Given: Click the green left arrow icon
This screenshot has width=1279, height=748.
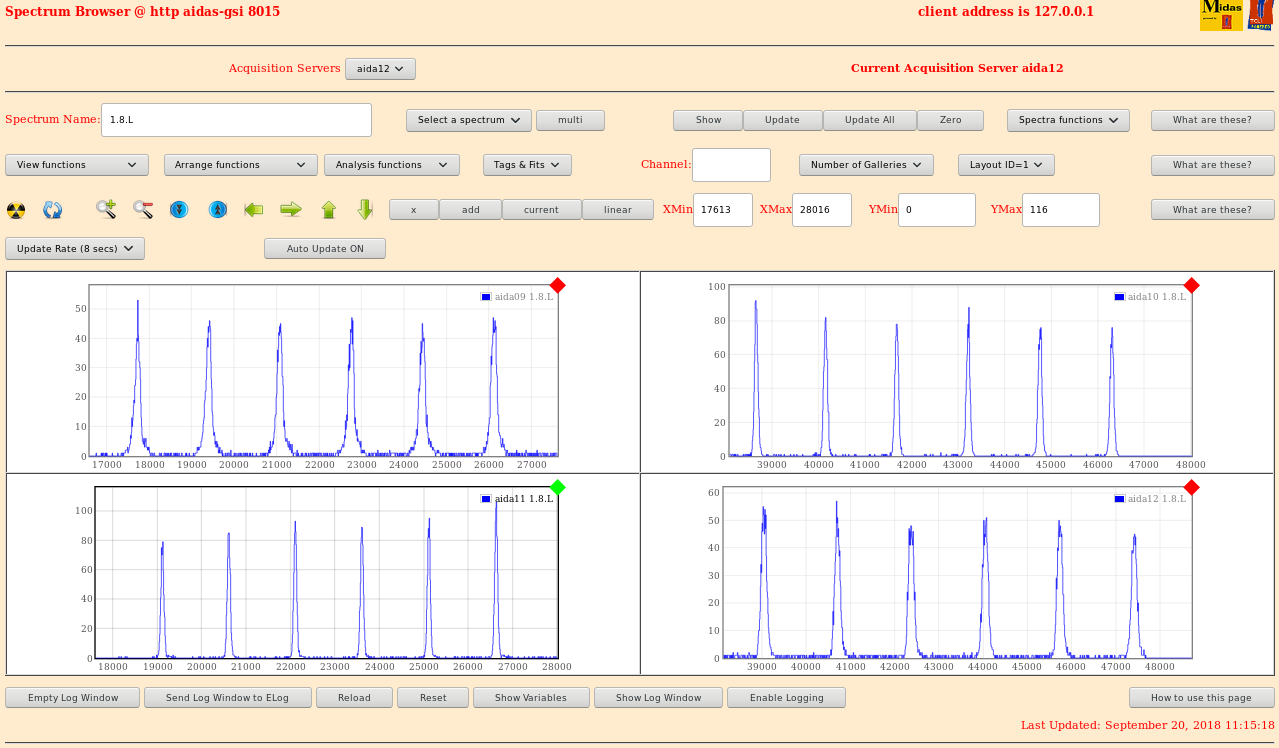Looking at the screenshot, I should [x=254, y=210].
